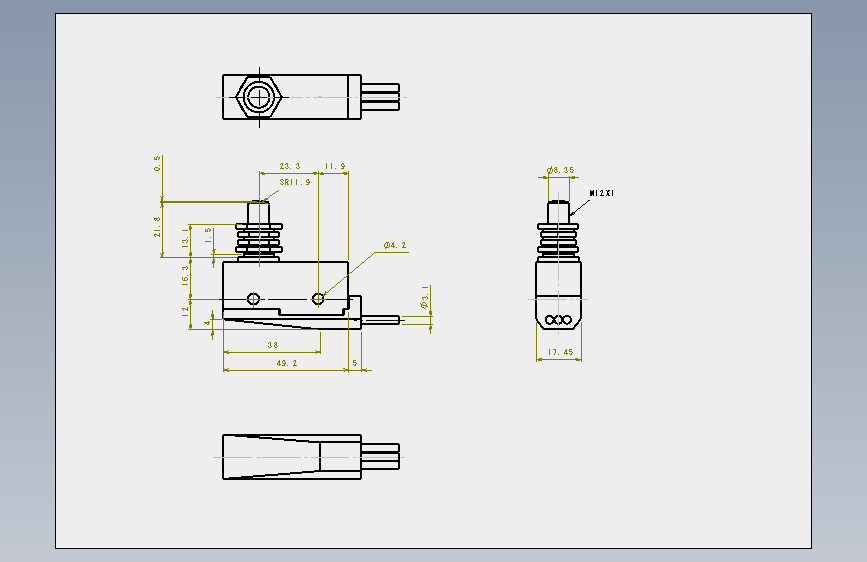867x562 pixels.
Task: Select the SR11.9 radius callout
Action: click(295, 182)
